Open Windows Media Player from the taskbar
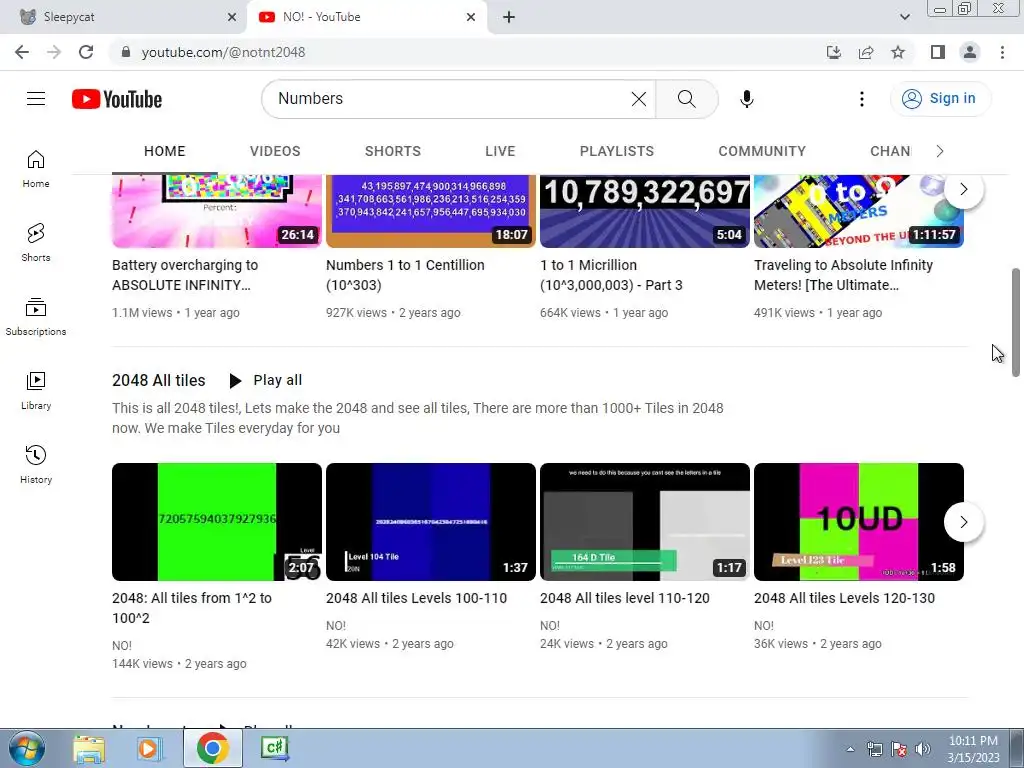 click(x=150, y=748)
